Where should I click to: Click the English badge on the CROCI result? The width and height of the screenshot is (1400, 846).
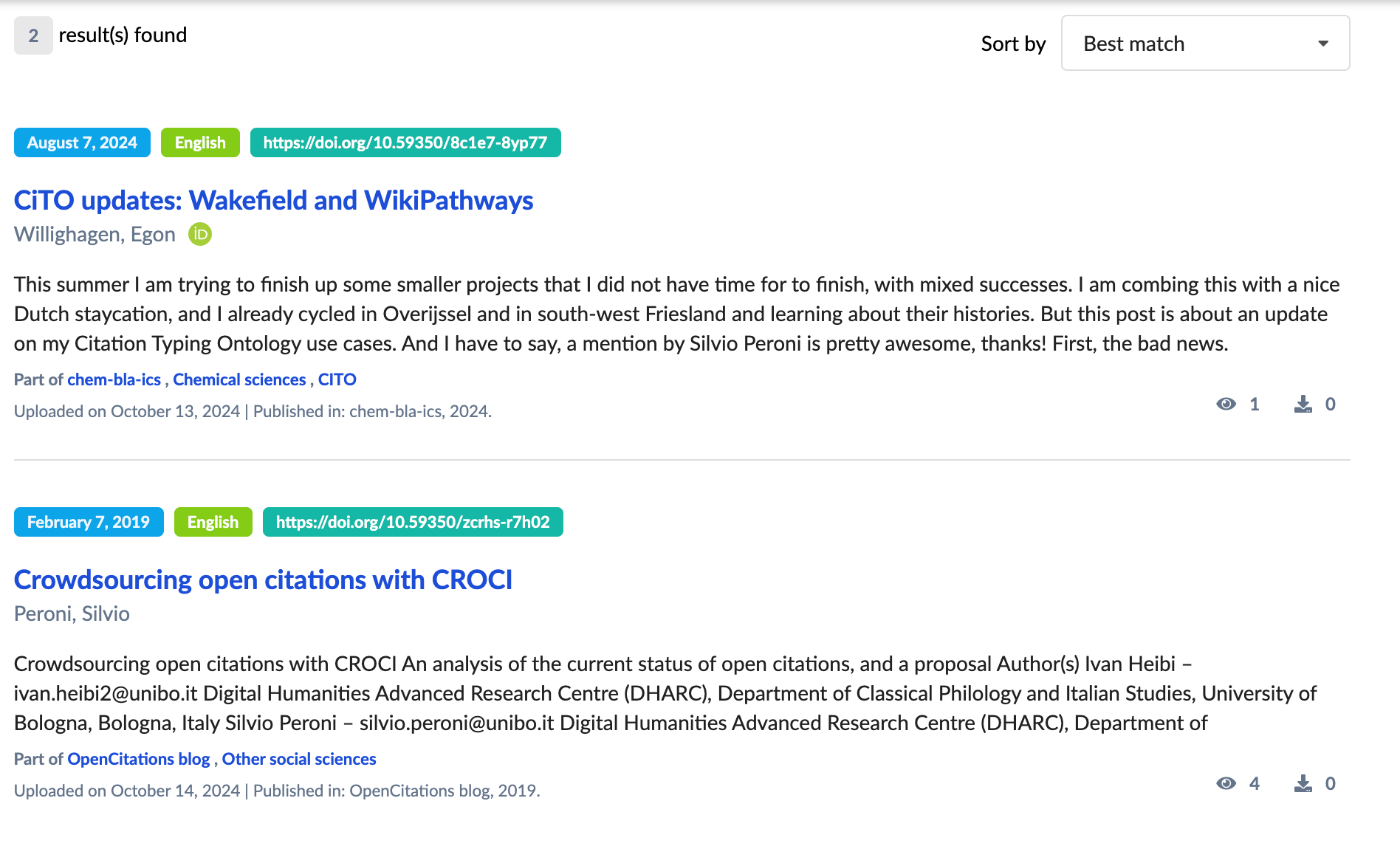click(213, 522)
